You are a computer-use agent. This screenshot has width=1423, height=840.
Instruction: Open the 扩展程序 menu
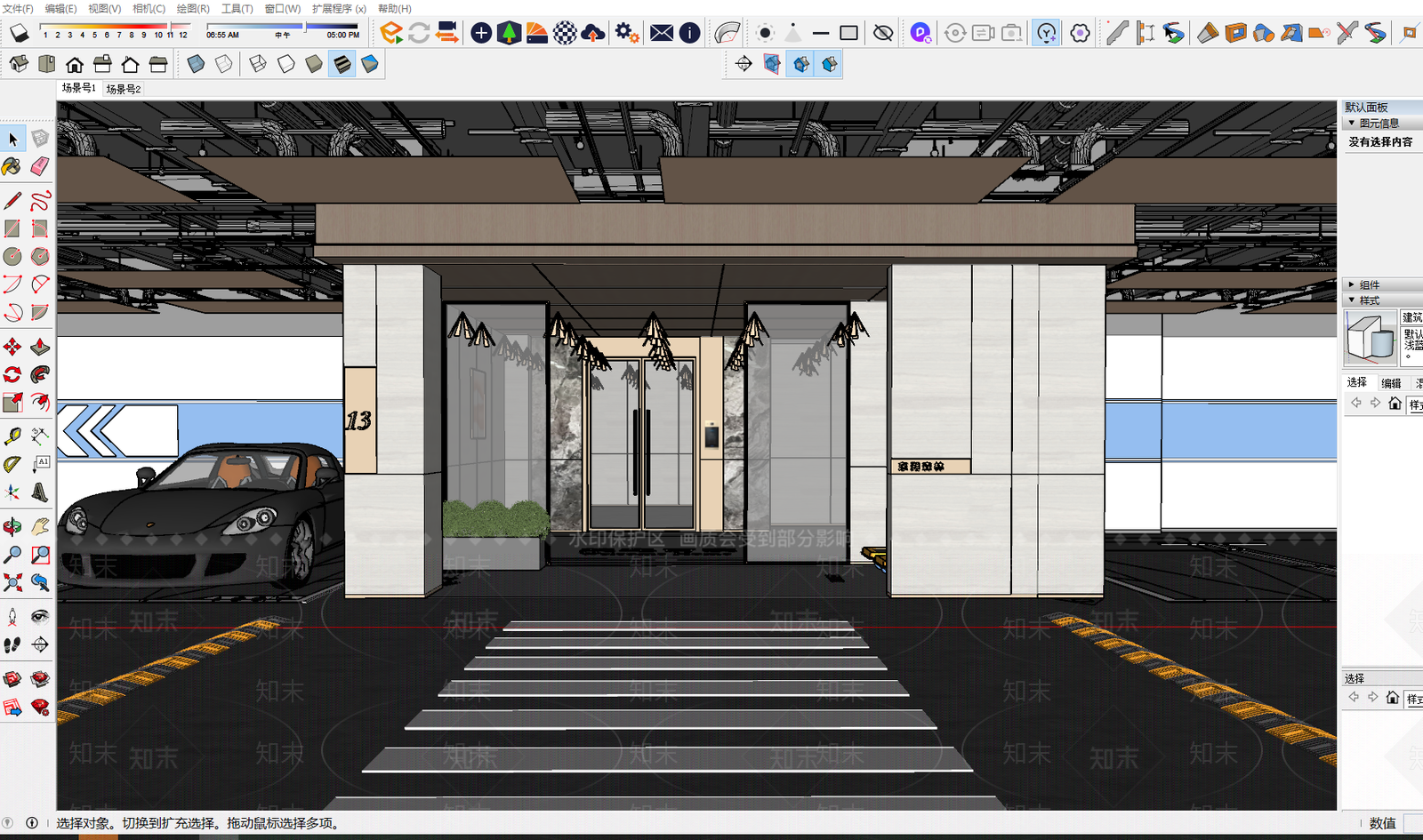(339, 9)
